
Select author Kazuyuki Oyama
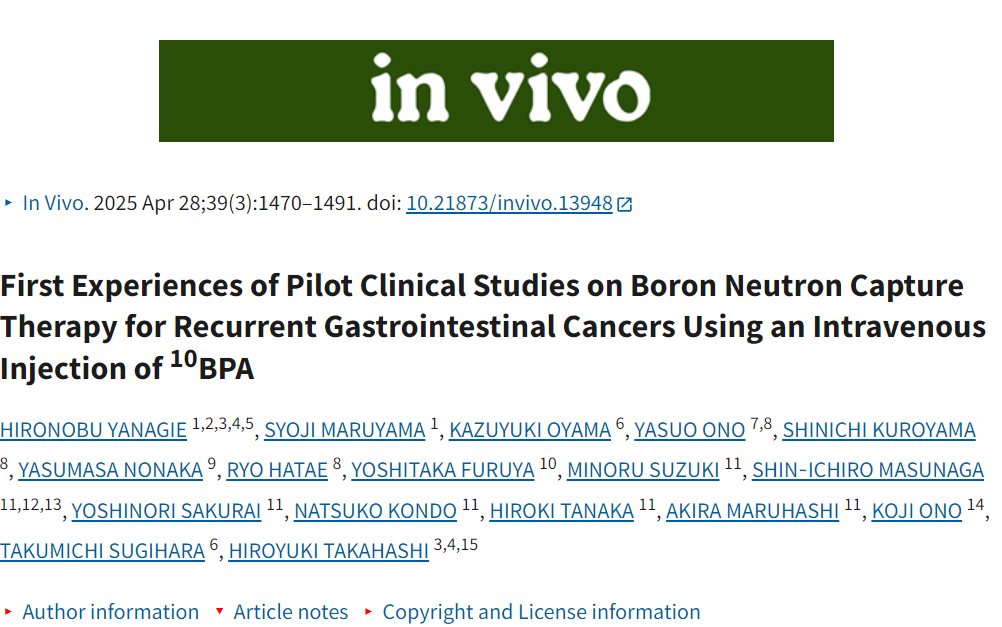530,430
